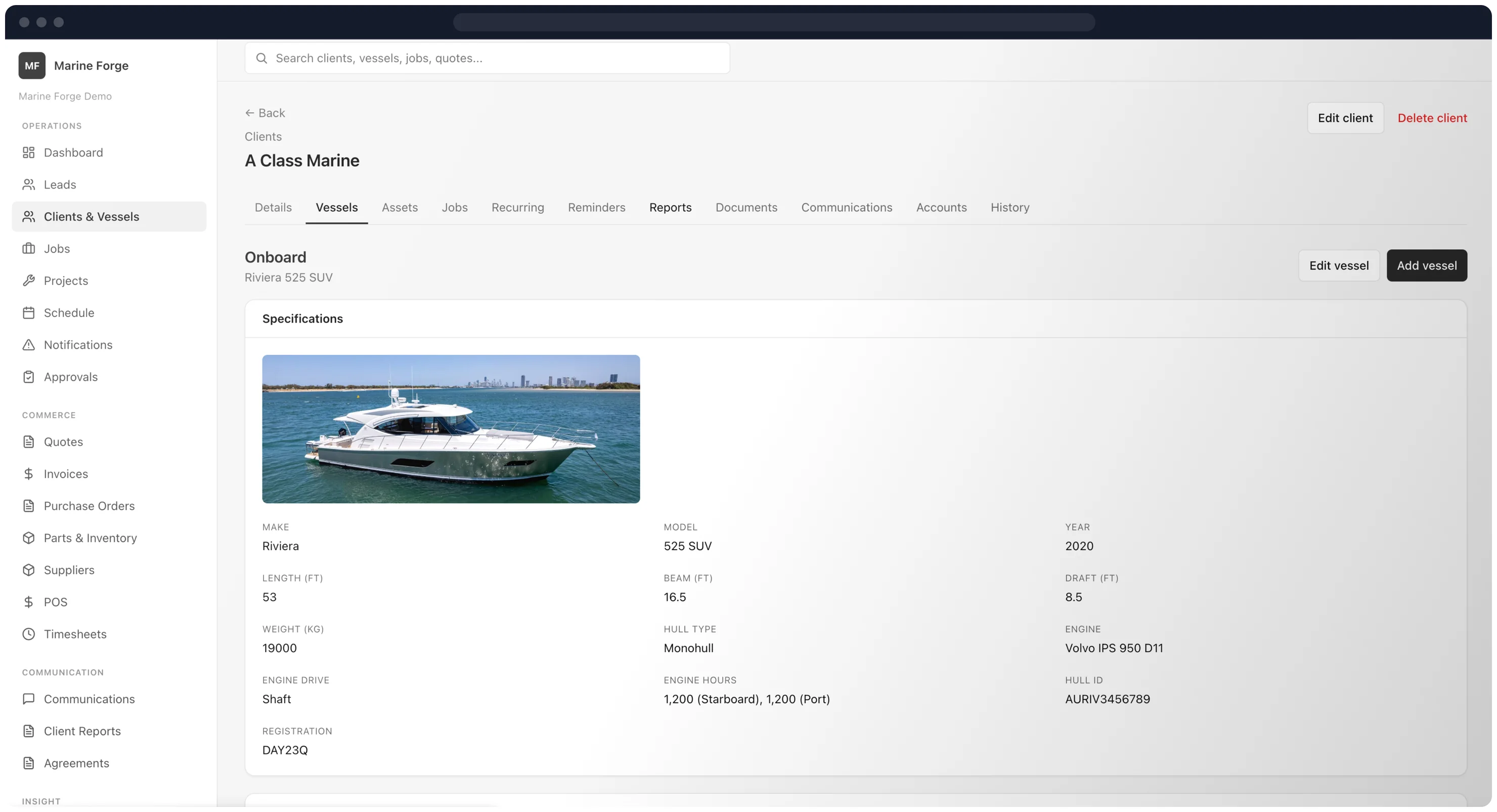Click hull ID value AURIV3456789

(1107, 699)
